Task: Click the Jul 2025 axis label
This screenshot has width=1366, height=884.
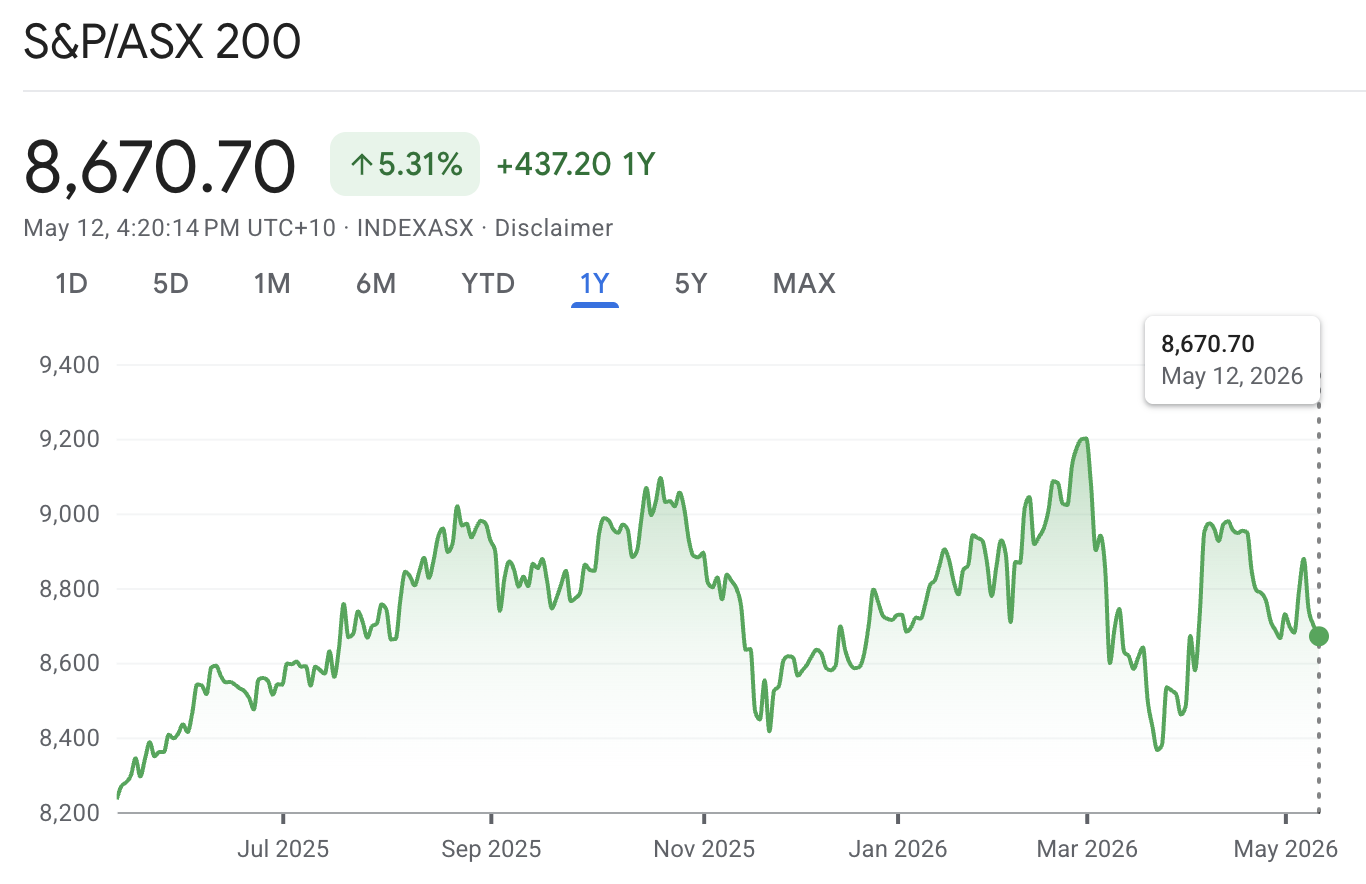Action: pyautogui.click(x=283, y=850)
